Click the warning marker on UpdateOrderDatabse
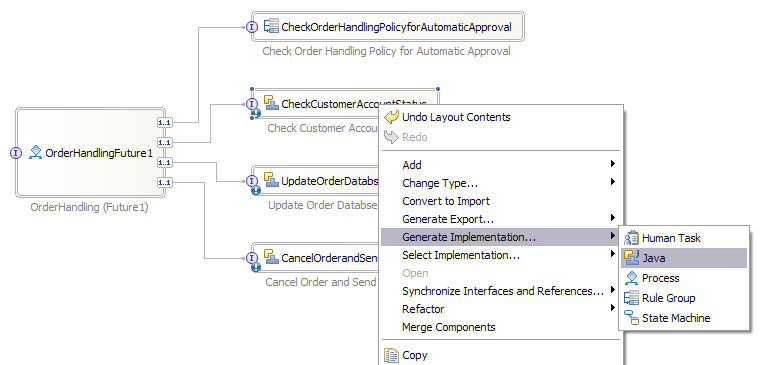The height and width of the screenshot is (365, 761). 256,191
